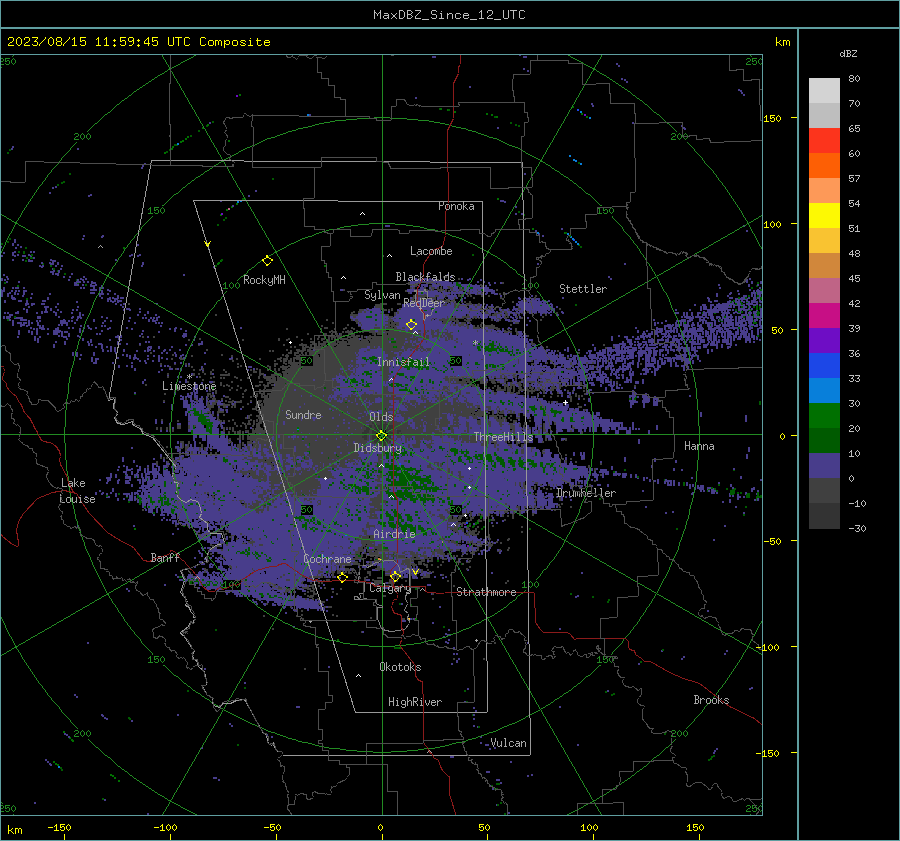Screen dimensions: 900x841
Task: Pick the dark green 10-20 dBZ legend swatch
Action: click(824, 441)
